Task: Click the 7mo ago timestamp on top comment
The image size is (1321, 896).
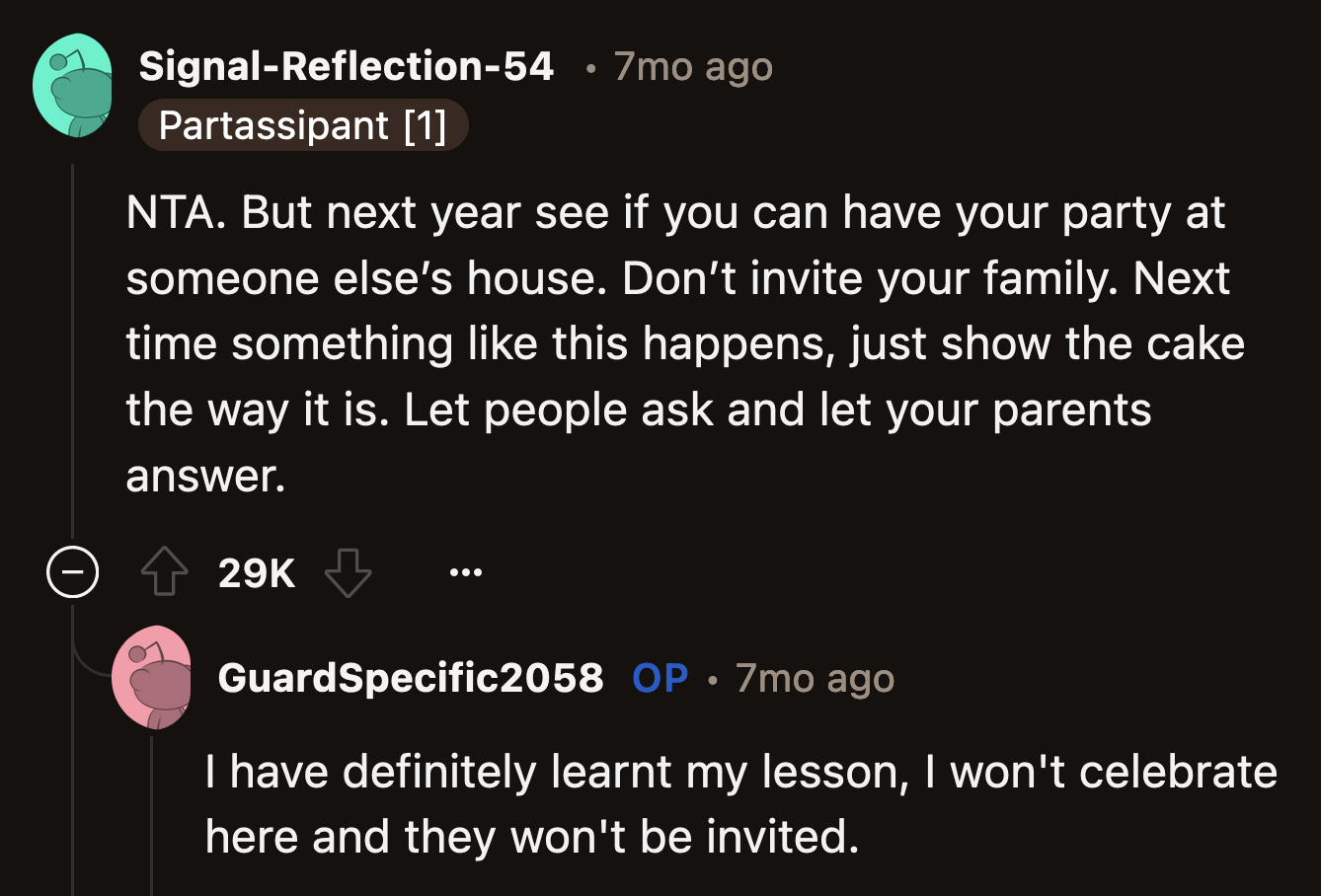Action: coord(692,66)
